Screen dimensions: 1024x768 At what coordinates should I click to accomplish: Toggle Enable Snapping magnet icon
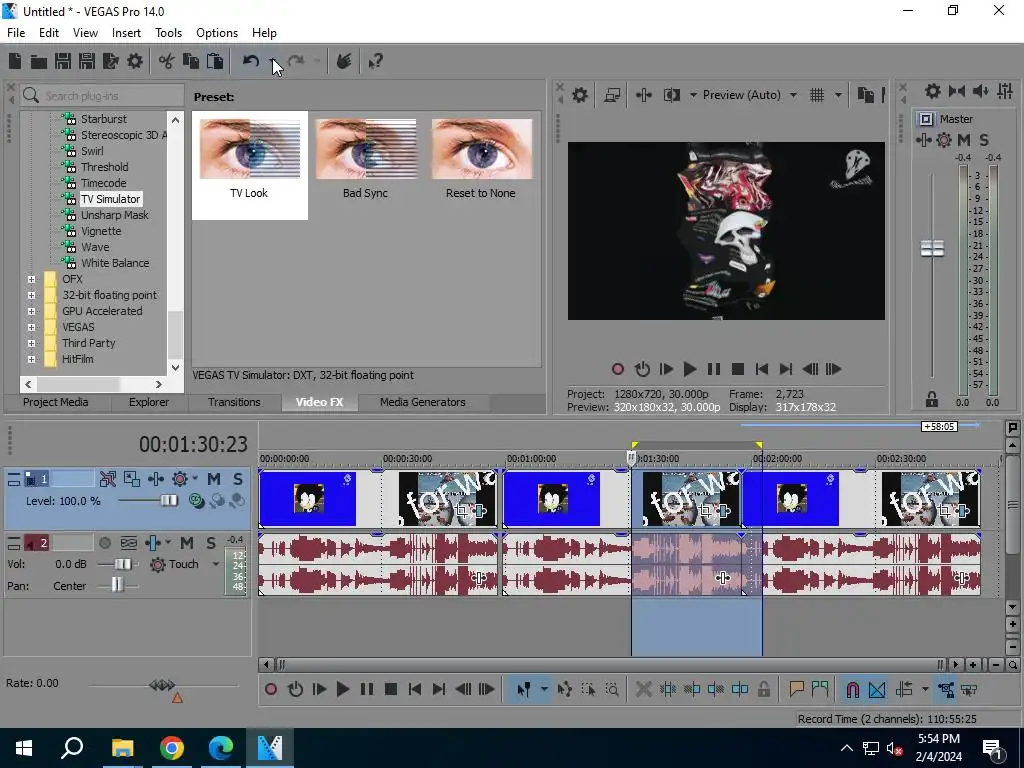[x=852, y=689]
